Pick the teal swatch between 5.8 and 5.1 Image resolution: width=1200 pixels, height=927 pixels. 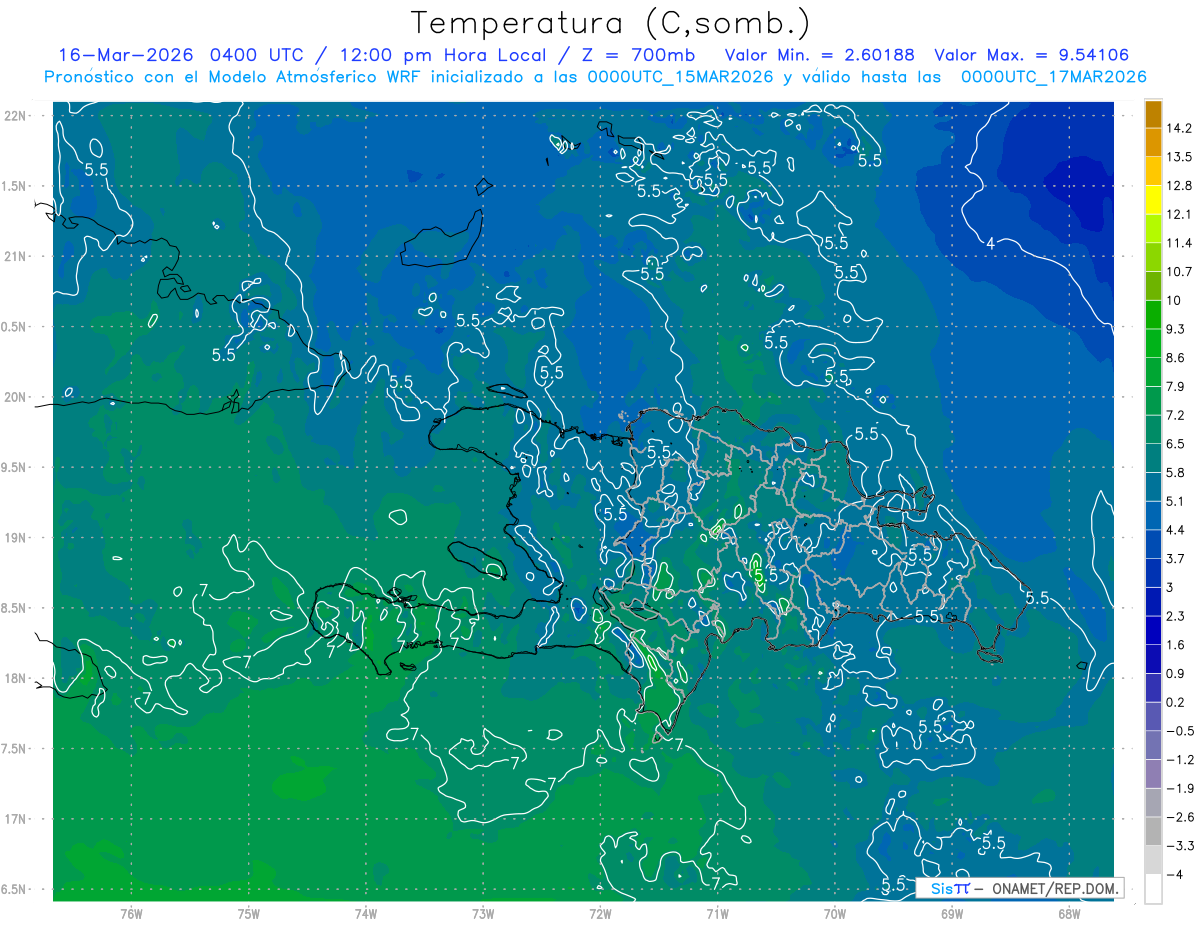[1153, 486]
